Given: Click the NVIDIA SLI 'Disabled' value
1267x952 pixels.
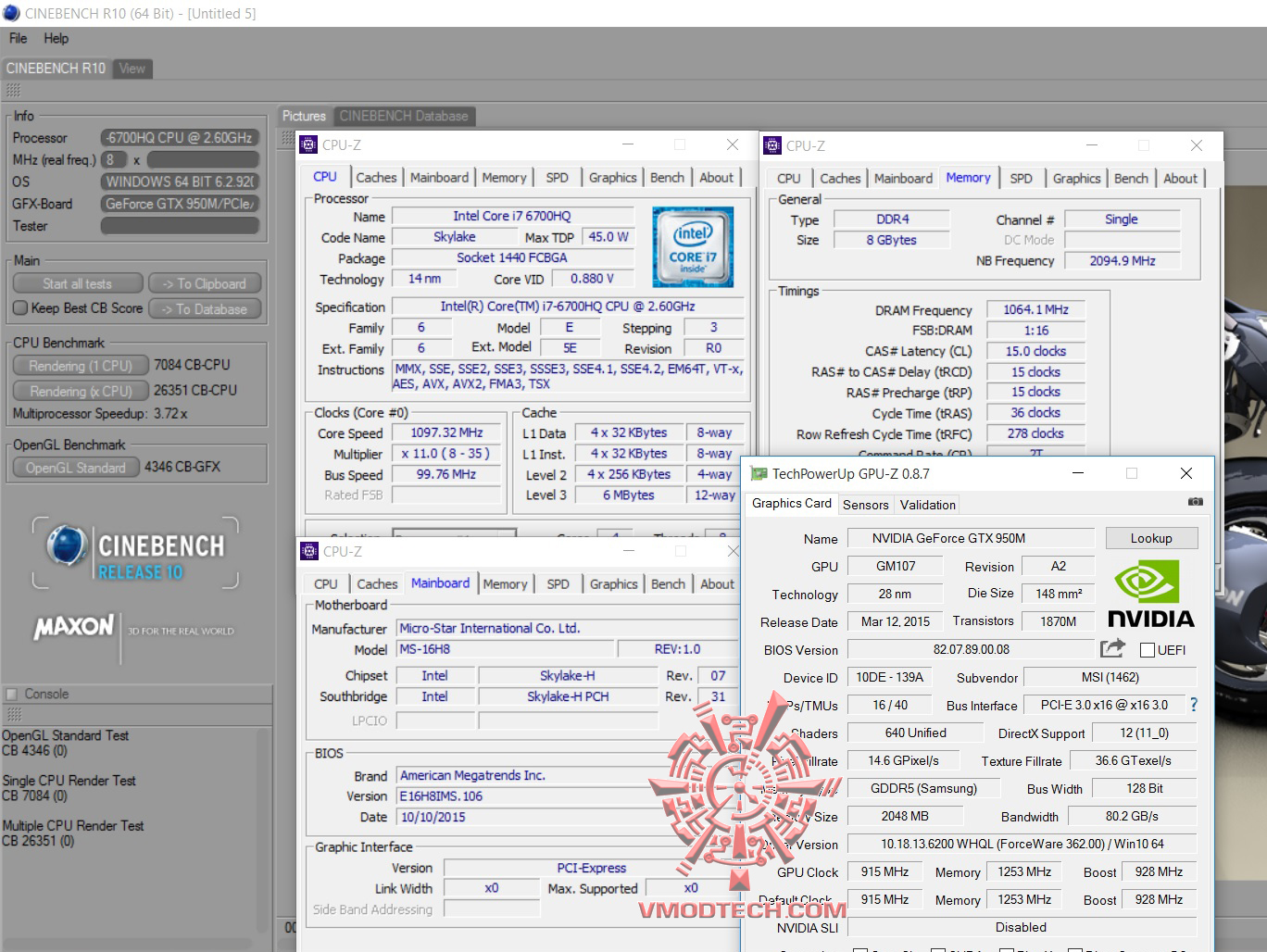Looking at the screenshot, I should coord(1021,927).
